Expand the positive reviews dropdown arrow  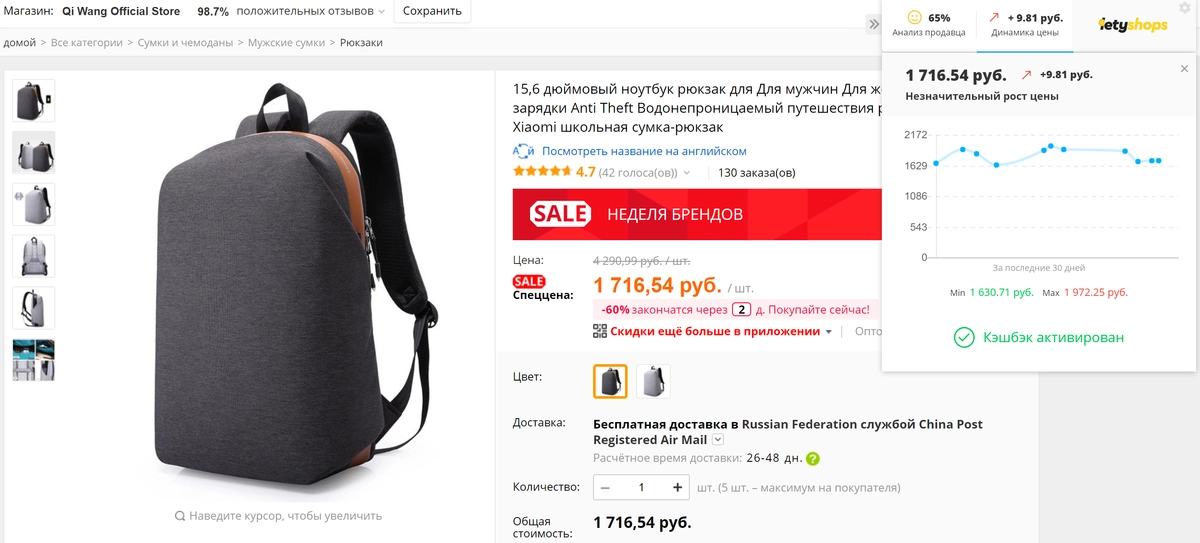(382, 12)
